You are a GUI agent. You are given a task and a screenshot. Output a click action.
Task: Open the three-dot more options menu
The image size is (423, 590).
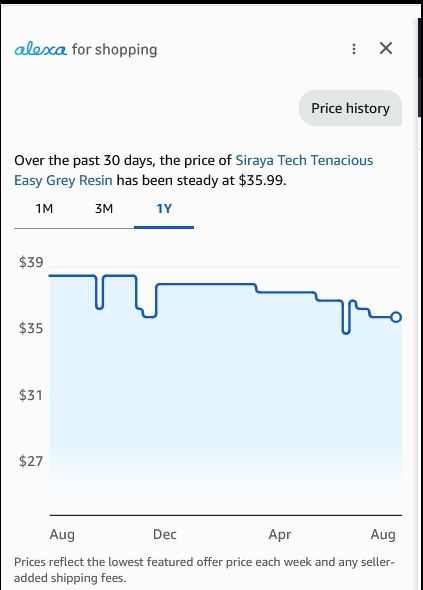354,49
